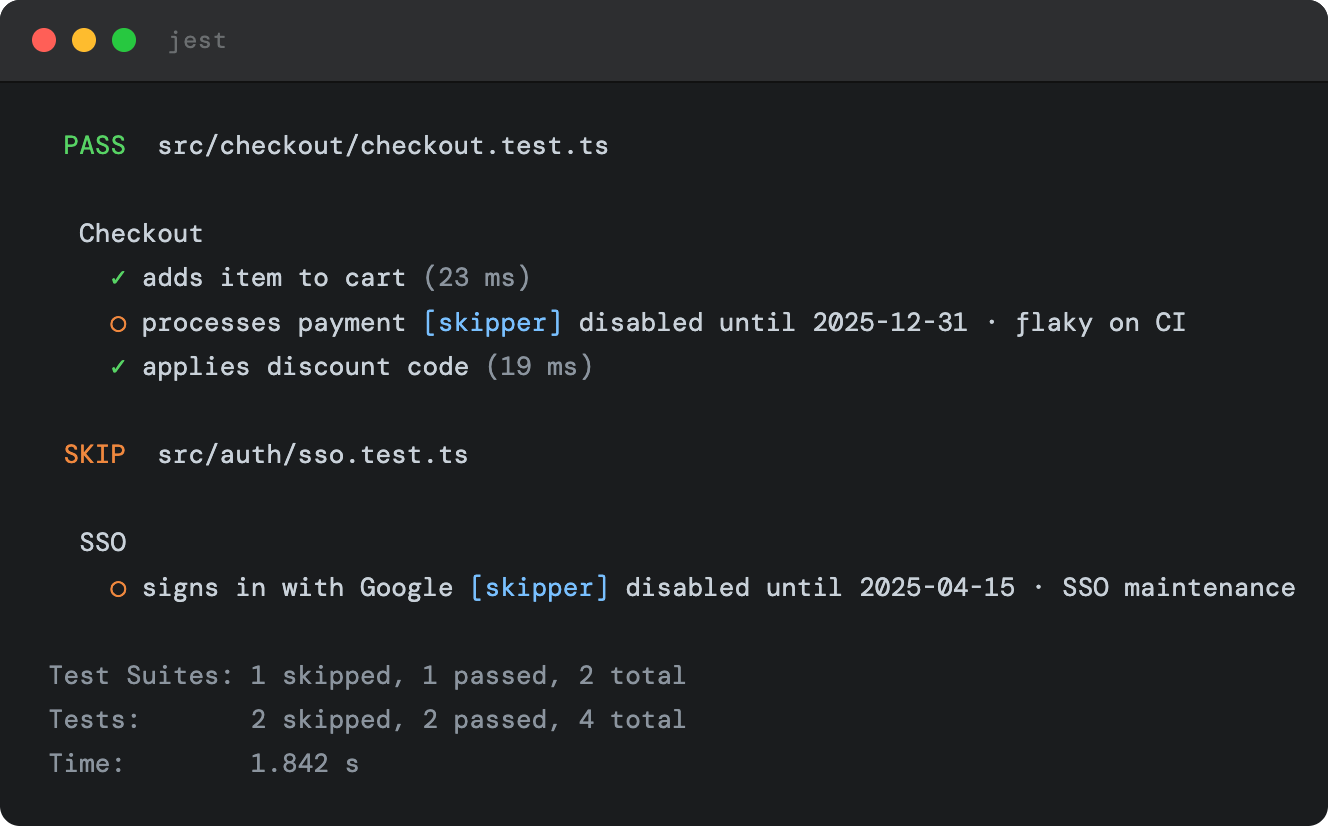Select the orange SKIP status badge

[x=94, y=454]
